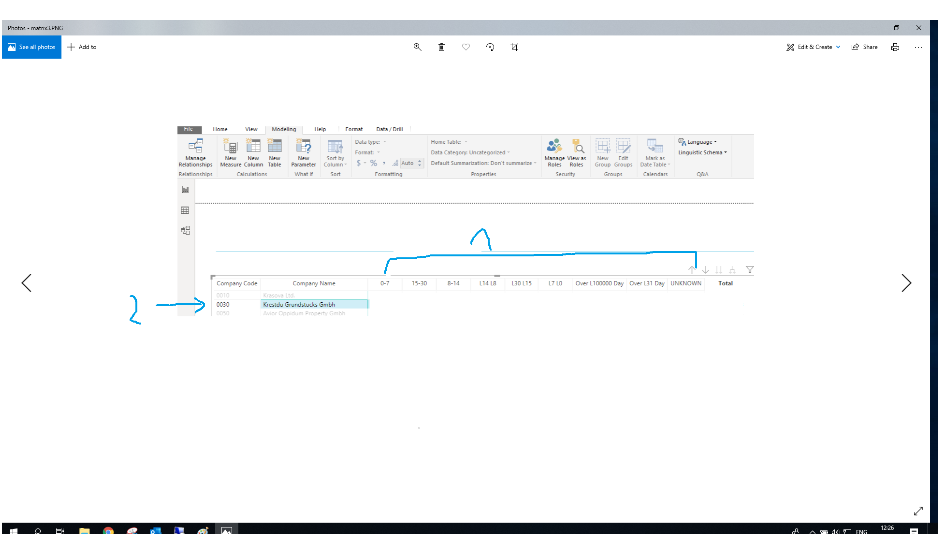Click the New Measure icon
Screen dimensions: 938x534
click(x=230, y=153)
